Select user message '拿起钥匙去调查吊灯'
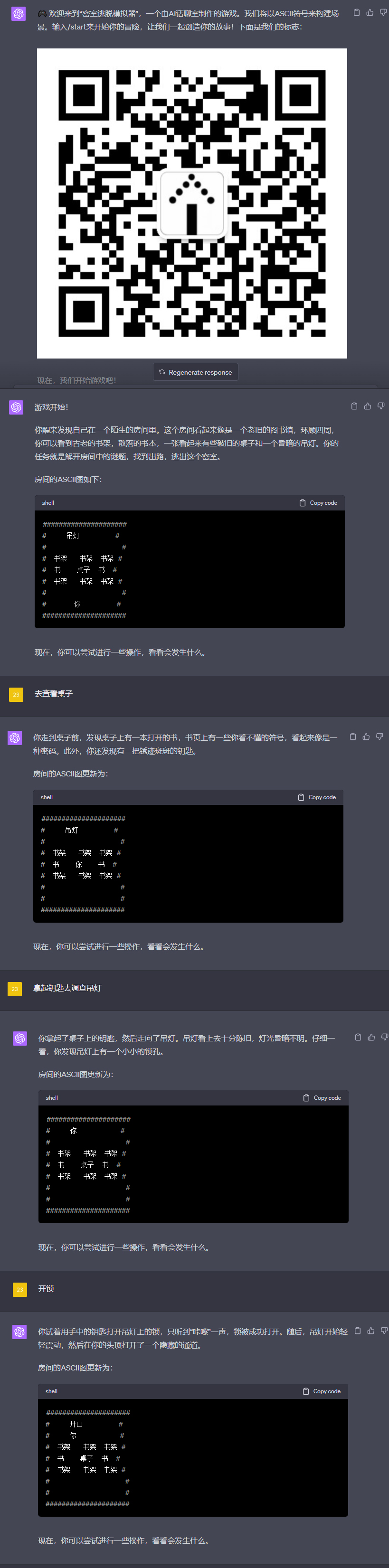The height and width of the screenshot is (1568, 389). click(67, 988)
